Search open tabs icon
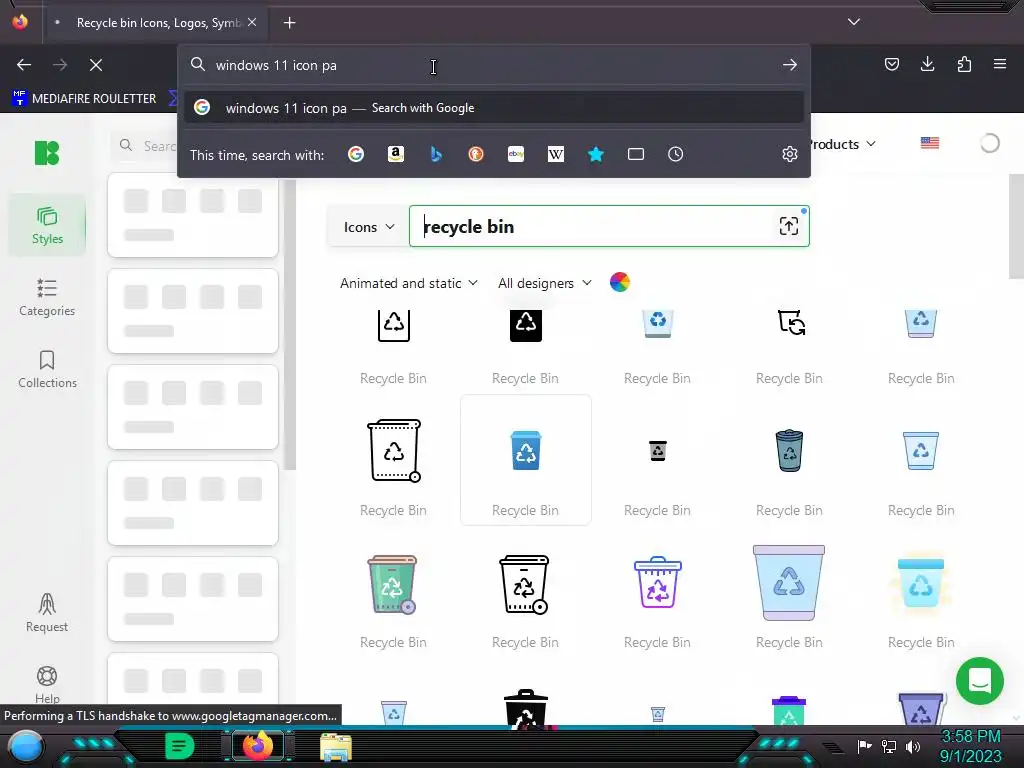The image size is (1024, 768). tap(635, 154)
